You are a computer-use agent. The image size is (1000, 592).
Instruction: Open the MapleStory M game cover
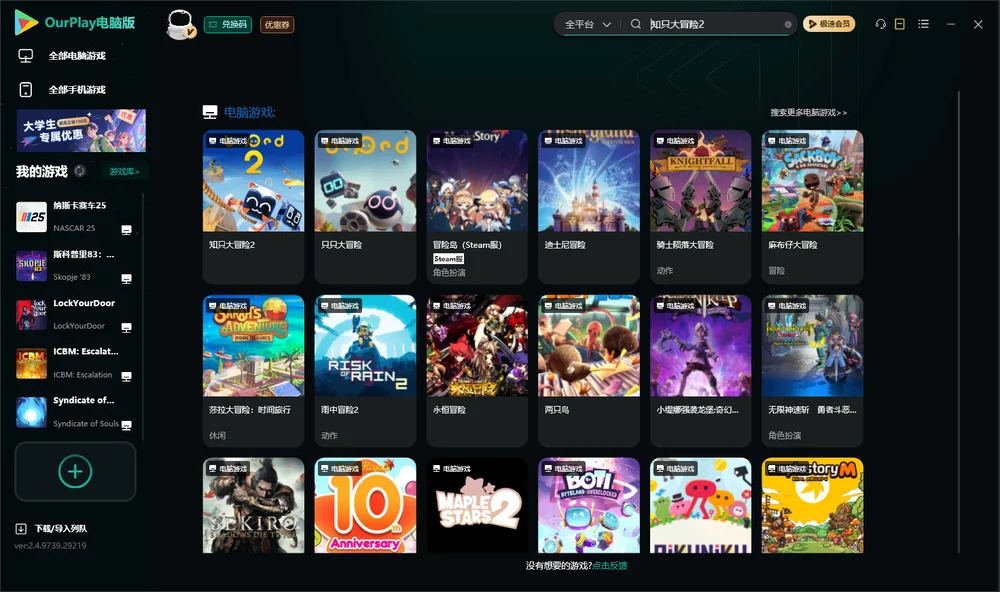point(812,505)
